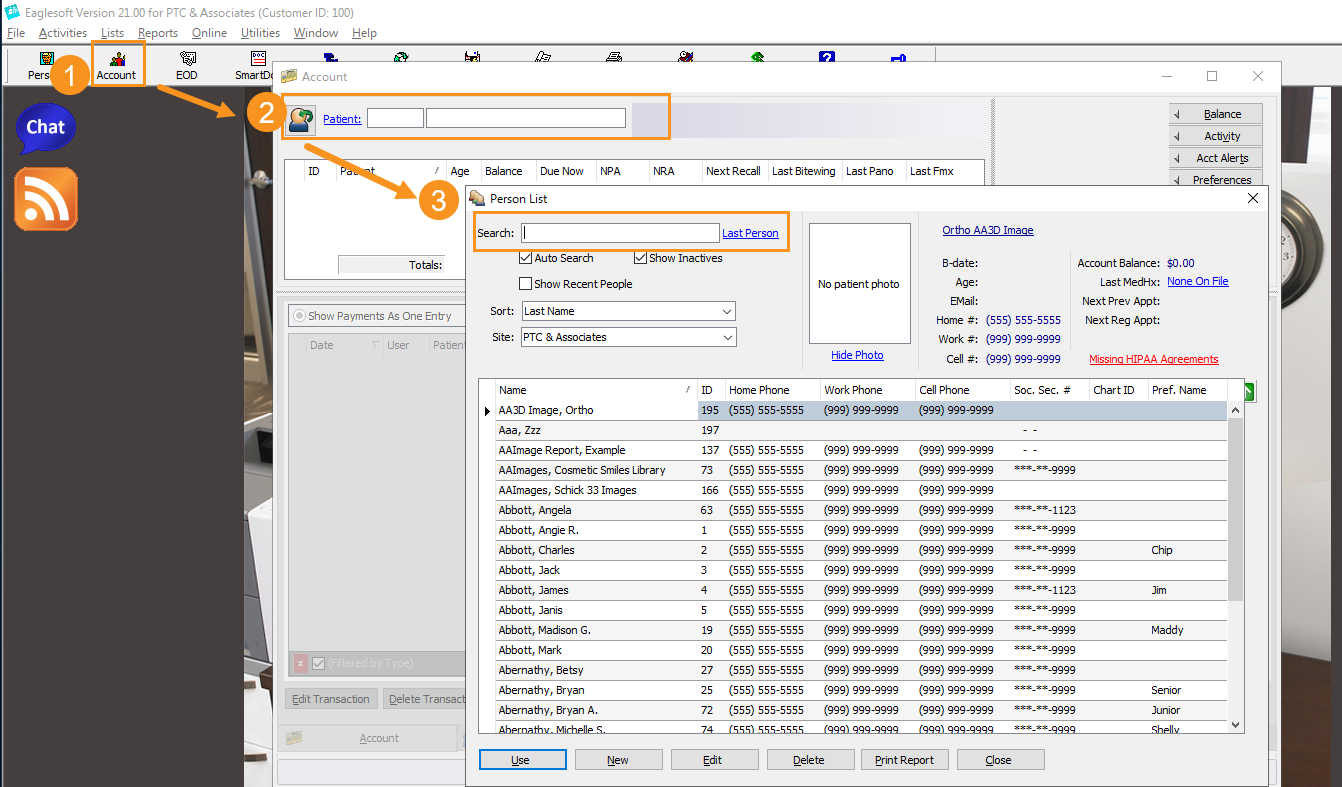Open the EOD toolbar icon
This screenshot has height=787, width=1342.
coord(187,65)
